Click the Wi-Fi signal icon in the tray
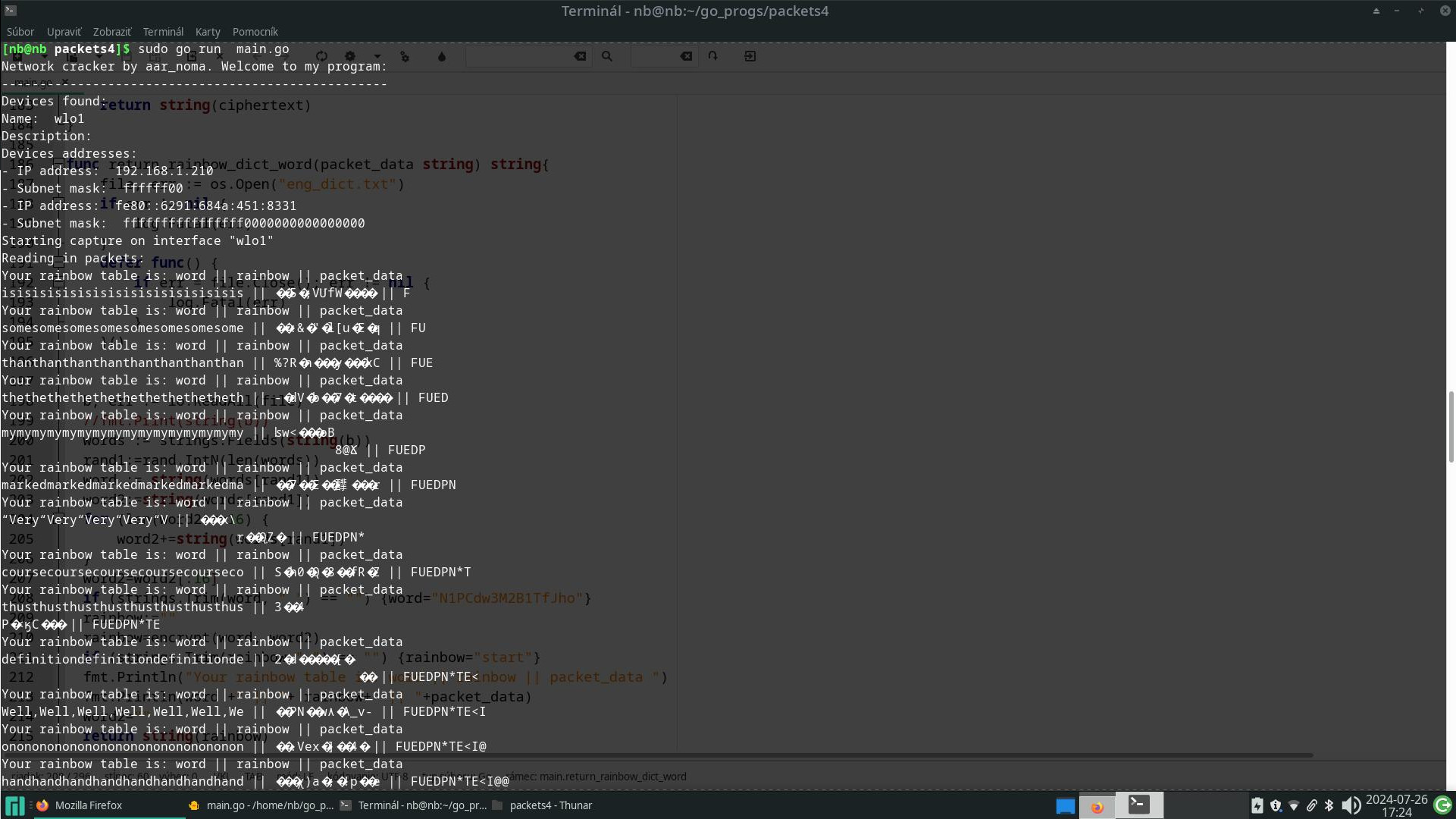The image size is (1456, 819). coord(1294,805)
